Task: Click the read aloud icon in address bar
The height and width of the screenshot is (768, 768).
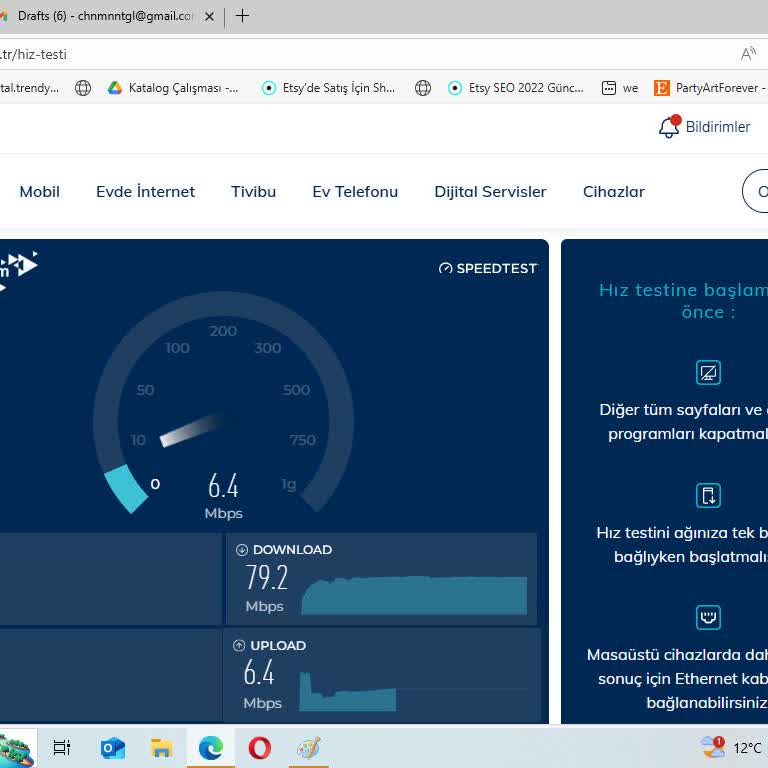Action: pos(748,54)
